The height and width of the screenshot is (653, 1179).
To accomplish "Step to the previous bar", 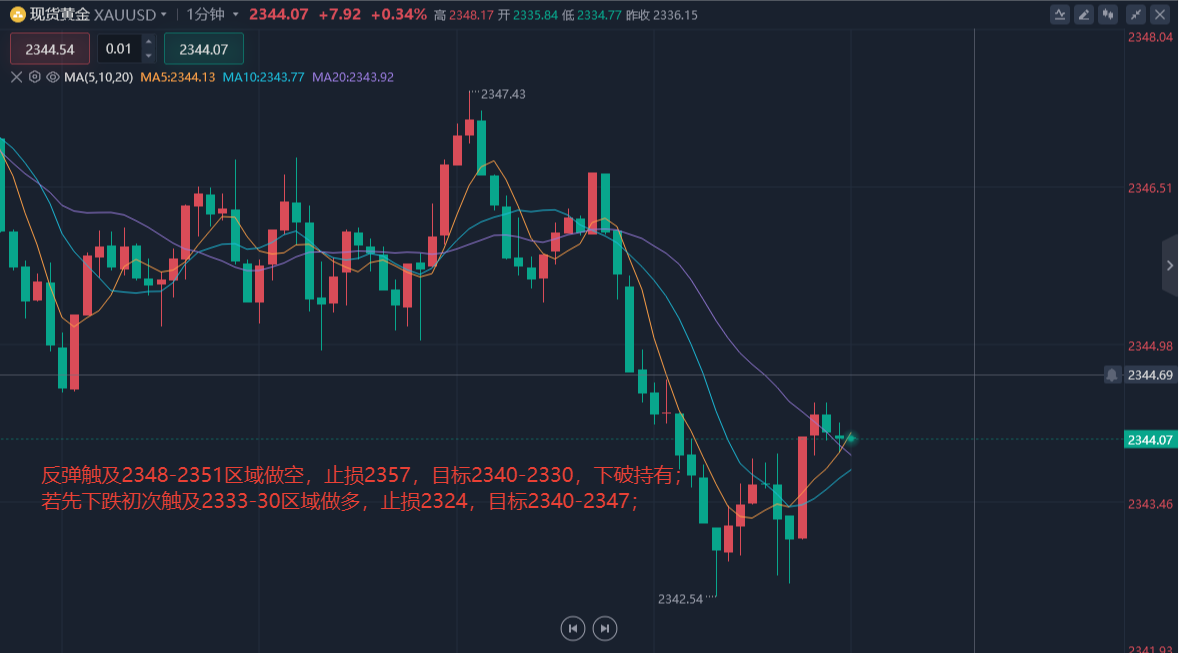I will point(572,627).
